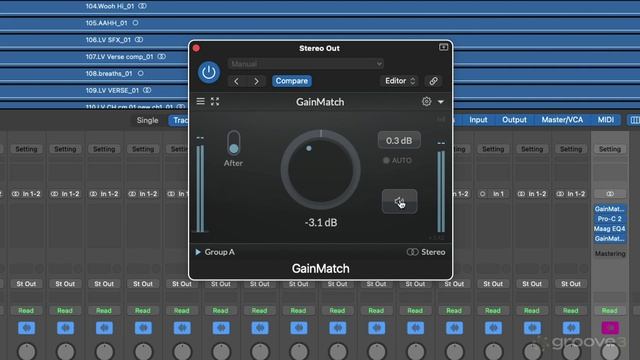640x360 pixels.
Task: Click the stereo format icon above GainMat... inserts
Action: point(610,194)
